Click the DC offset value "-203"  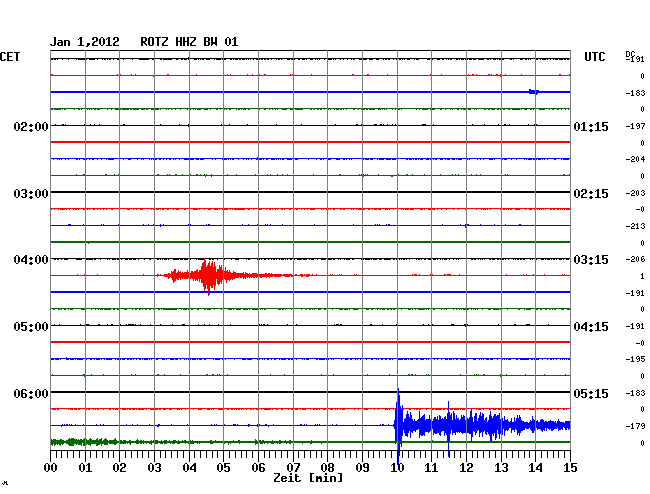tap(635, 193)
